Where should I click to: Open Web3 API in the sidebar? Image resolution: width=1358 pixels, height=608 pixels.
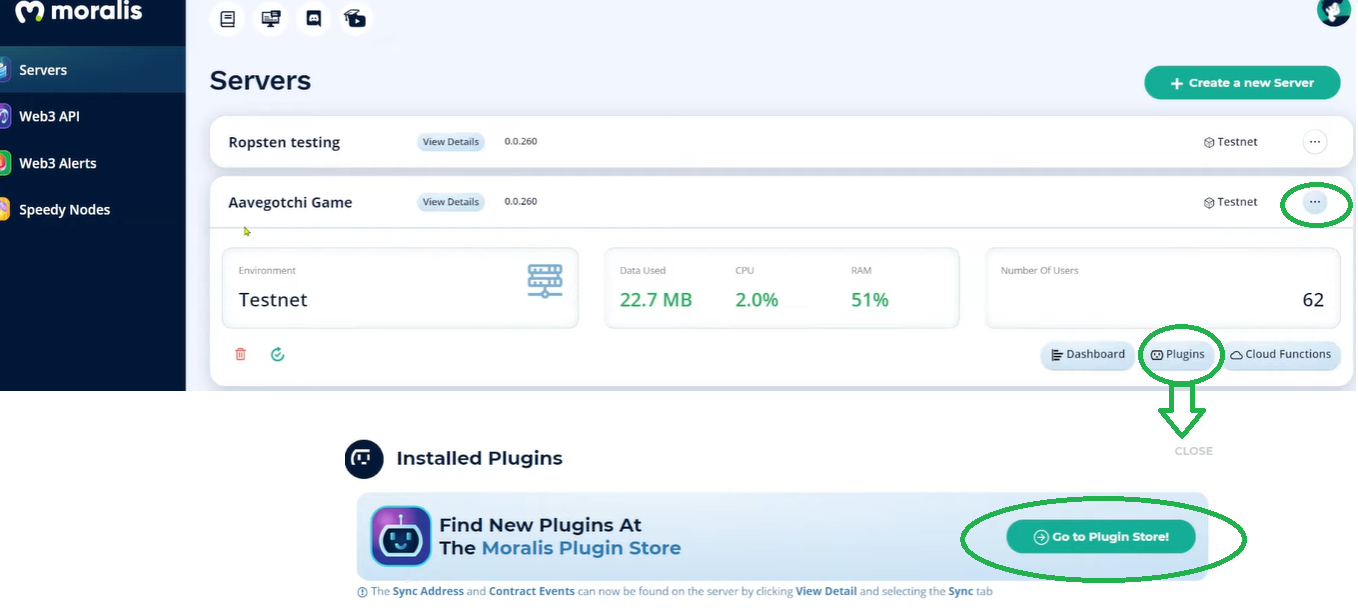(93, 116)
